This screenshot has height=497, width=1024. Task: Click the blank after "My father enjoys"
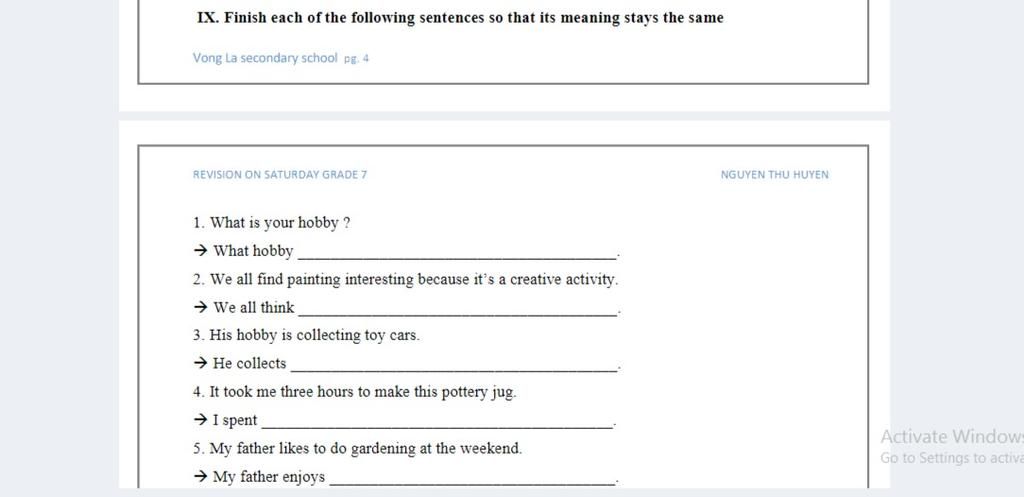472,477
